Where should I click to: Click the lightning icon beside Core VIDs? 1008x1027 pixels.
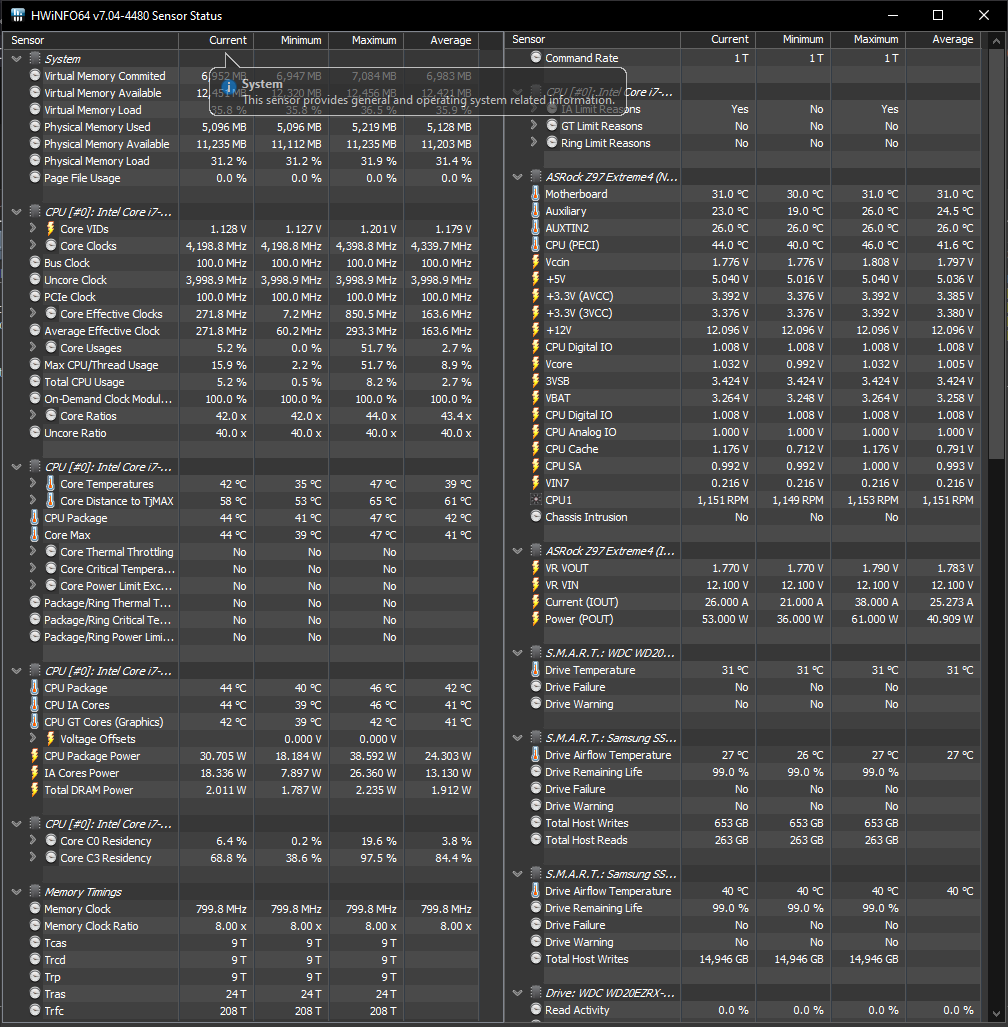click(x=50, y=229)
